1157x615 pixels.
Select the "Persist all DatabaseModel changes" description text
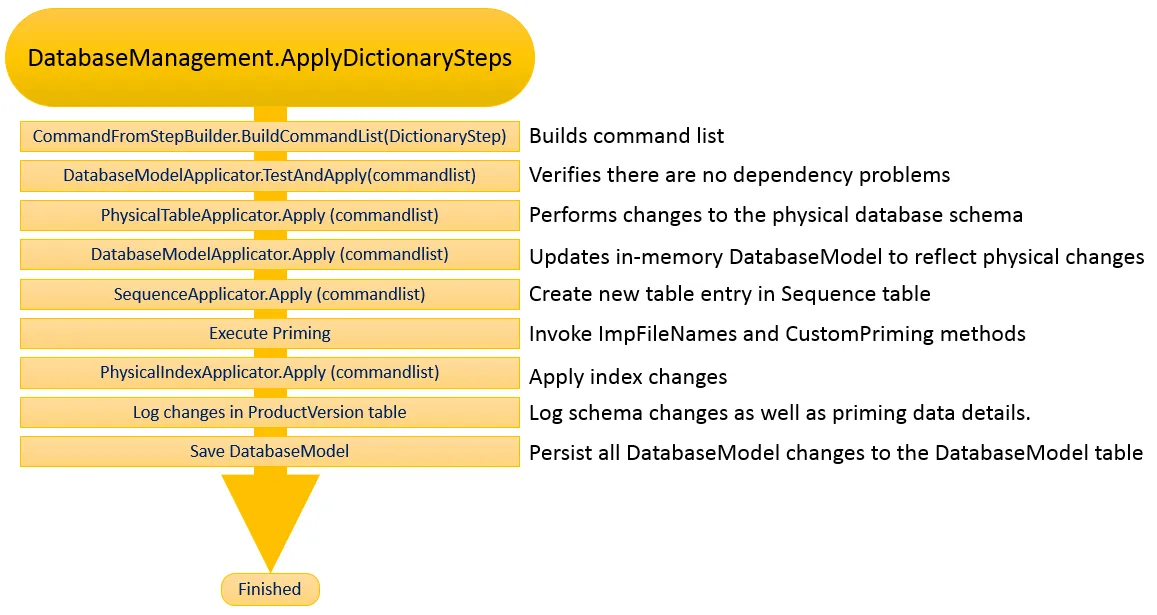tap(835, 453)
